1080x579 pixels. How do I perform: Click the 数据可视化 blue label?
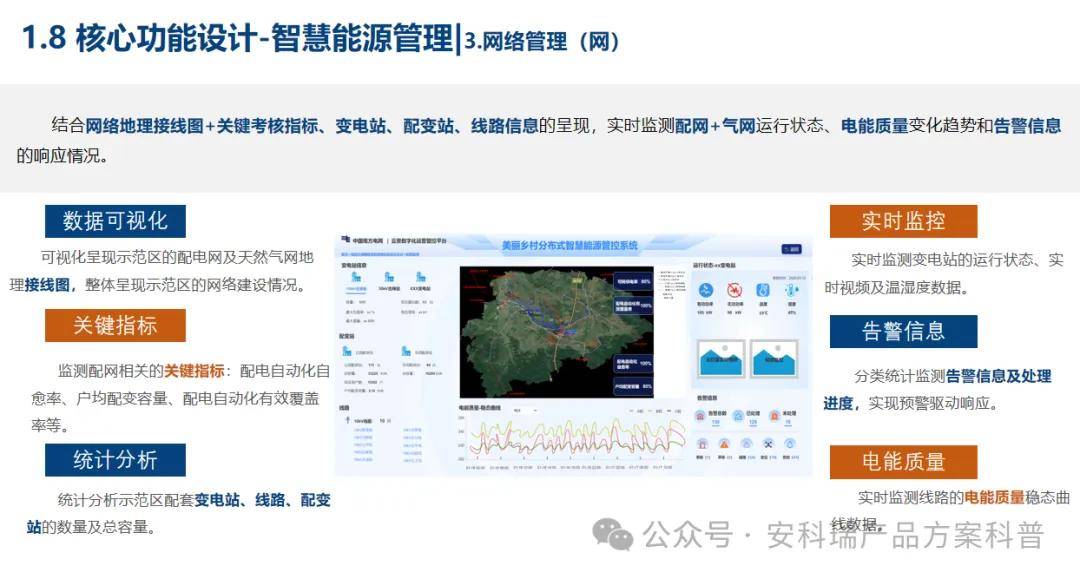point(115,221)
